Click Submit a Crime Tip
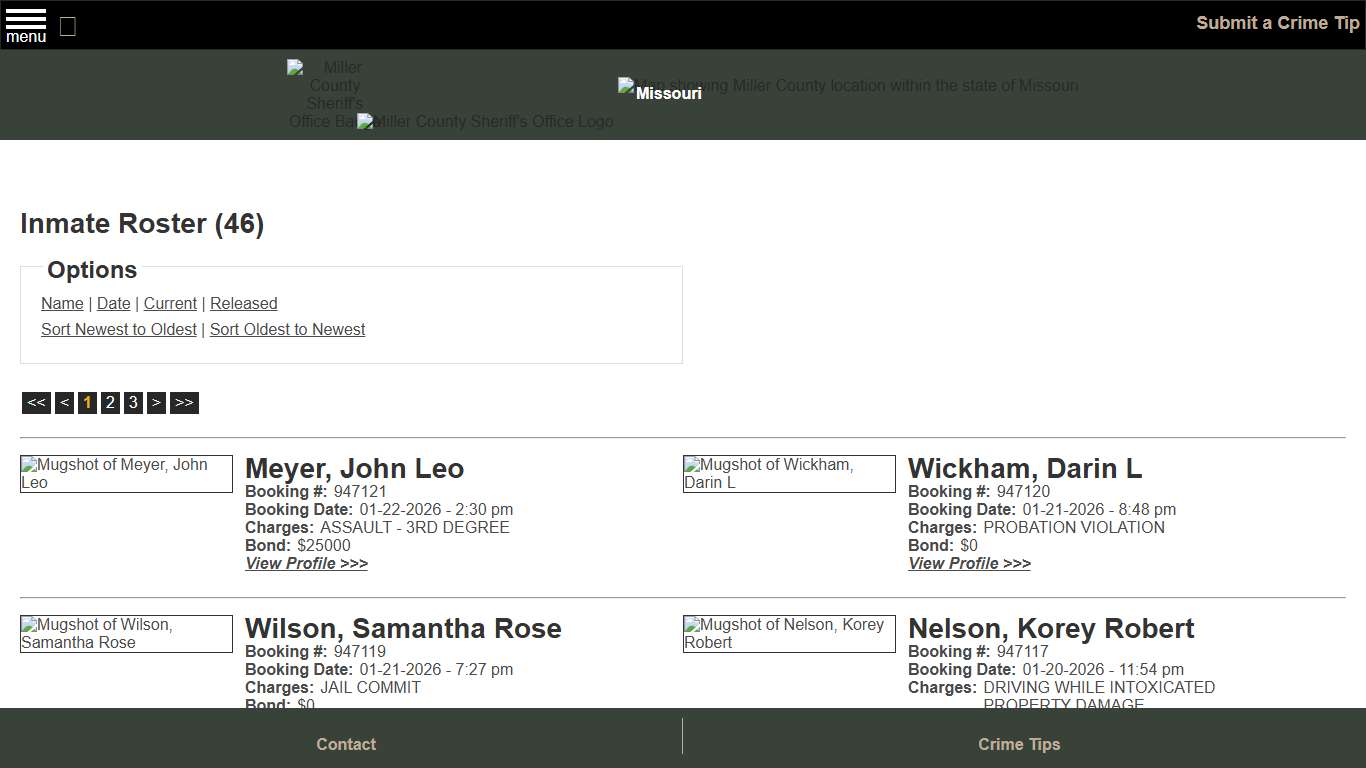Image resolution: width=1366 pixels, height=768 pixels. (x=1277, y=22)
